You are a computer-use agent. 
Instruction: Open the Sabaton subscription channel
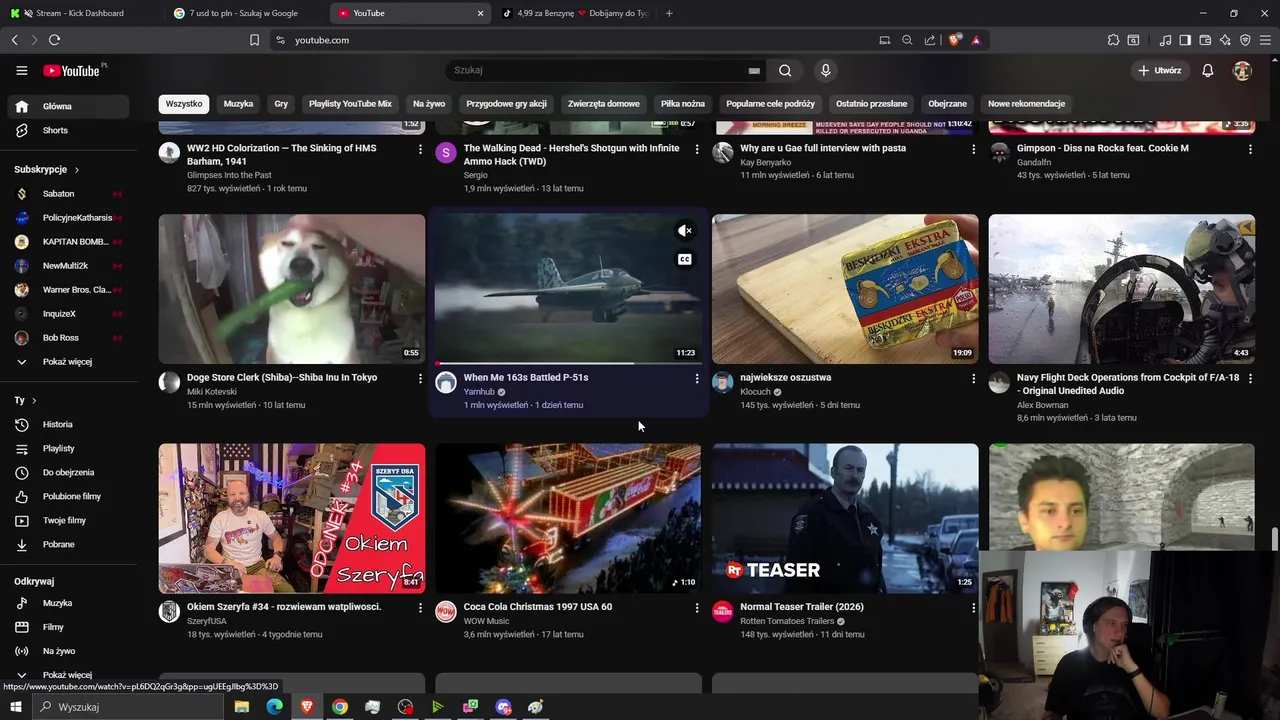[x=68, y=194]
